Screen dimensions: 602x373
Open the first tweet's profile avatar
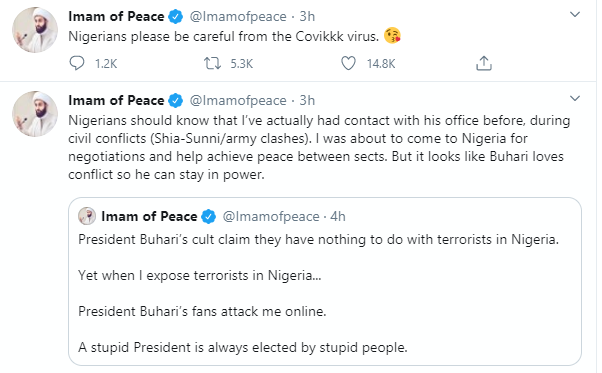(35, 30)
